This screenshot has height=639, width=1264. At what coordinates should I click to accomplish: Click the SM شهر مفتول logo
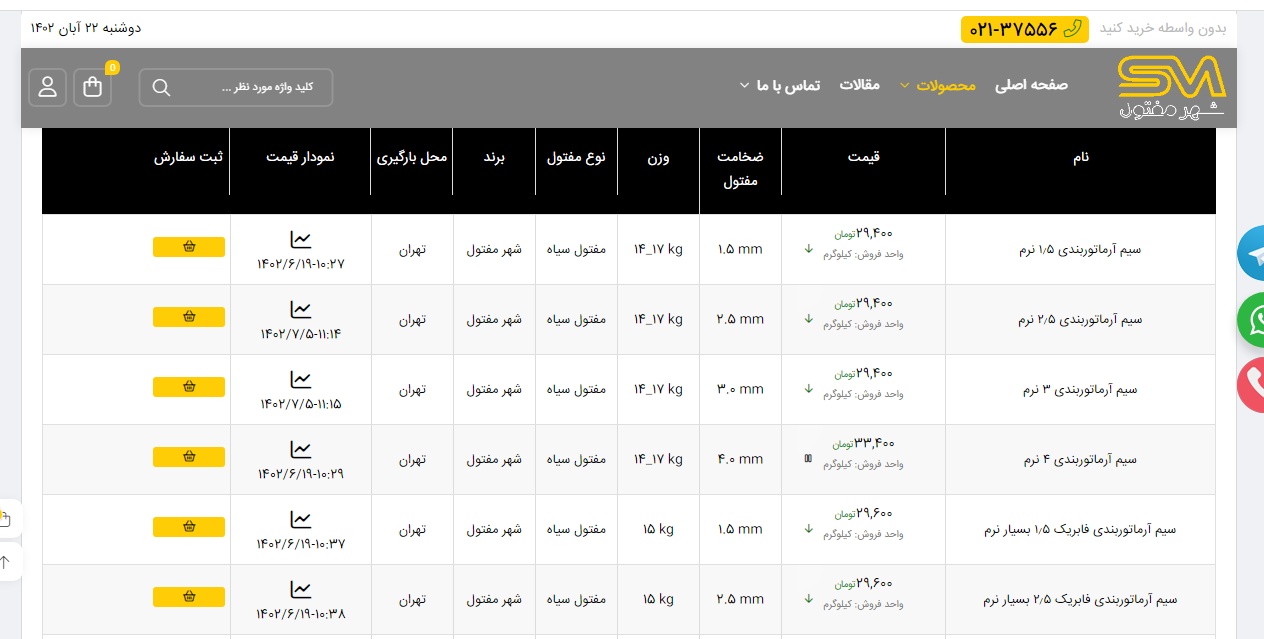pos(1171,87)
